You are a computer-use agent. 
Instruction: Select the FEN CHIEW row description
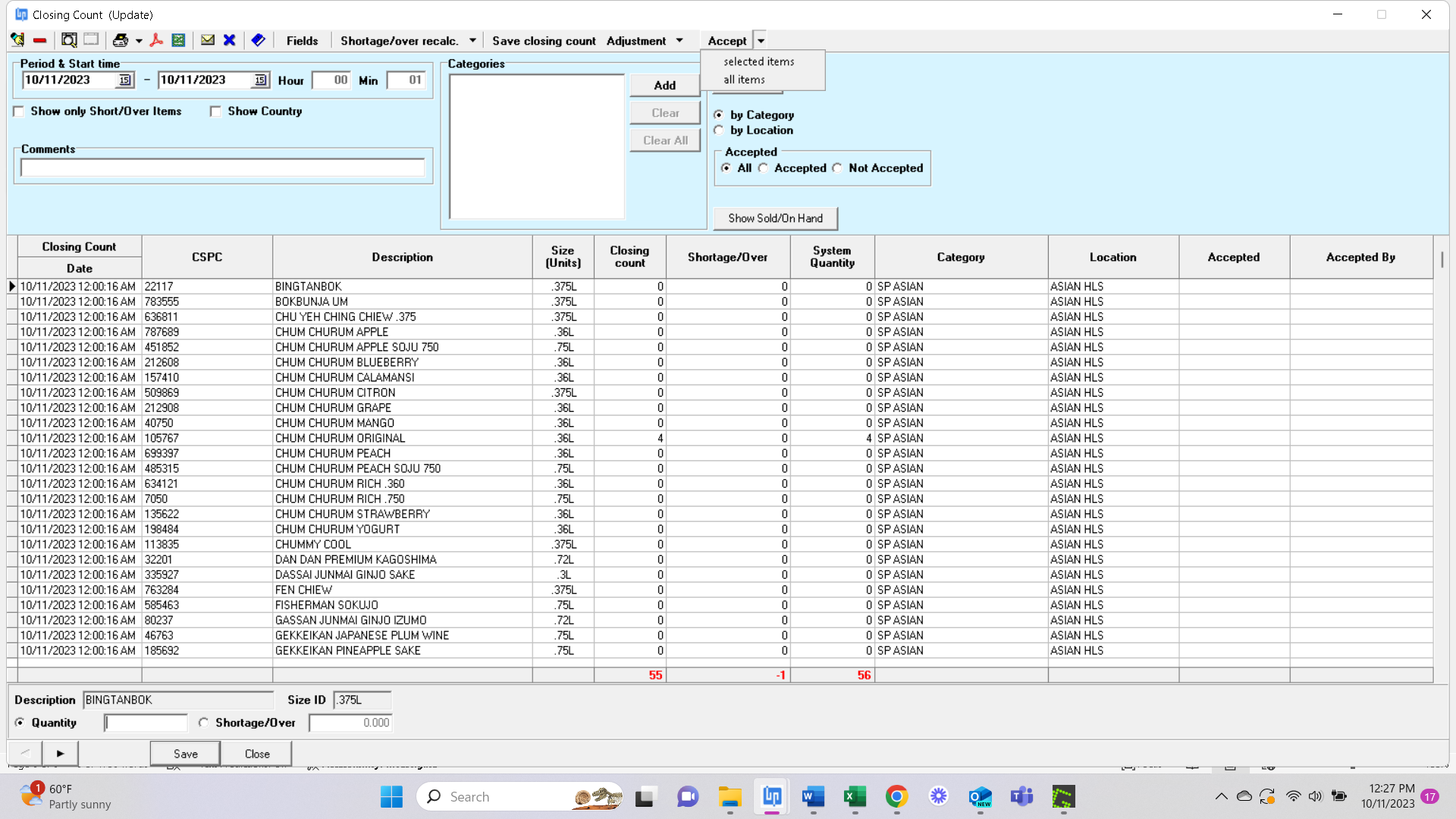coord(402,590)
